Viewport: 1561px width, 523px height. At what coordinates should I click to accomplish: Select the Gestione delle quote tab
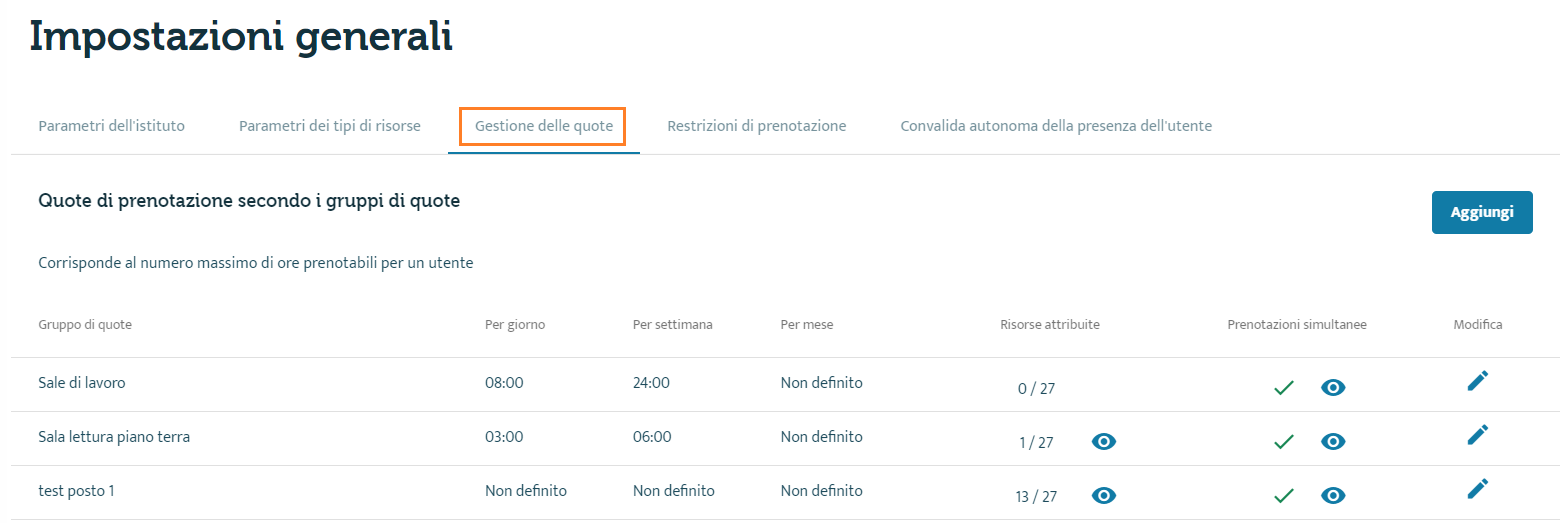(544, 126)
